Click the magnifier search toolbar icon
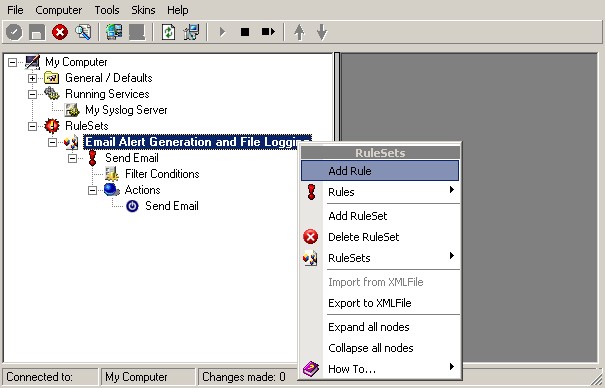The image size is (605, 388). point(83,32)
